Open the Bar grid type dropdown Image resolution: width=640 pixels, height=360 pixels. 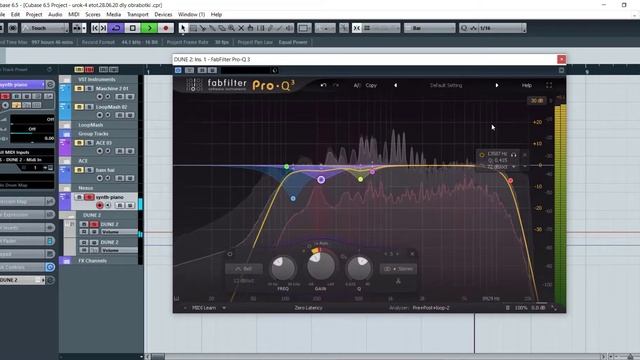pos(429,28)
